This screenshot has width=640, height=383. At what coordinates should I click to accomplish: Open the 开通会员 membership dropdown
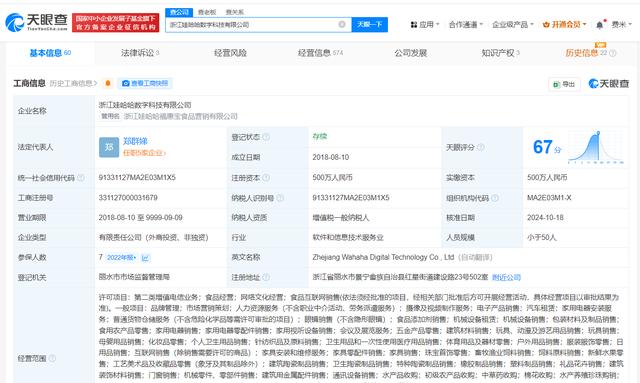tap(564, 24)
